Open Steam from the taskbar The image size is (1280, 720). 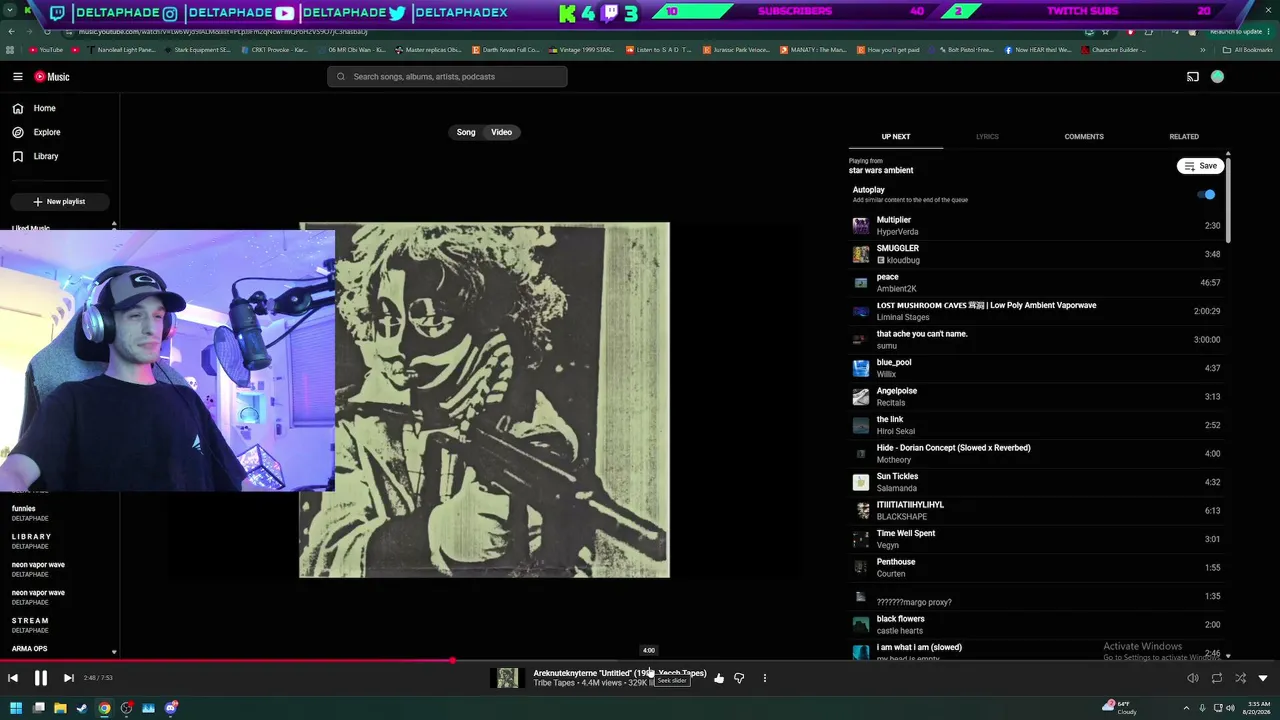[82, 708]
